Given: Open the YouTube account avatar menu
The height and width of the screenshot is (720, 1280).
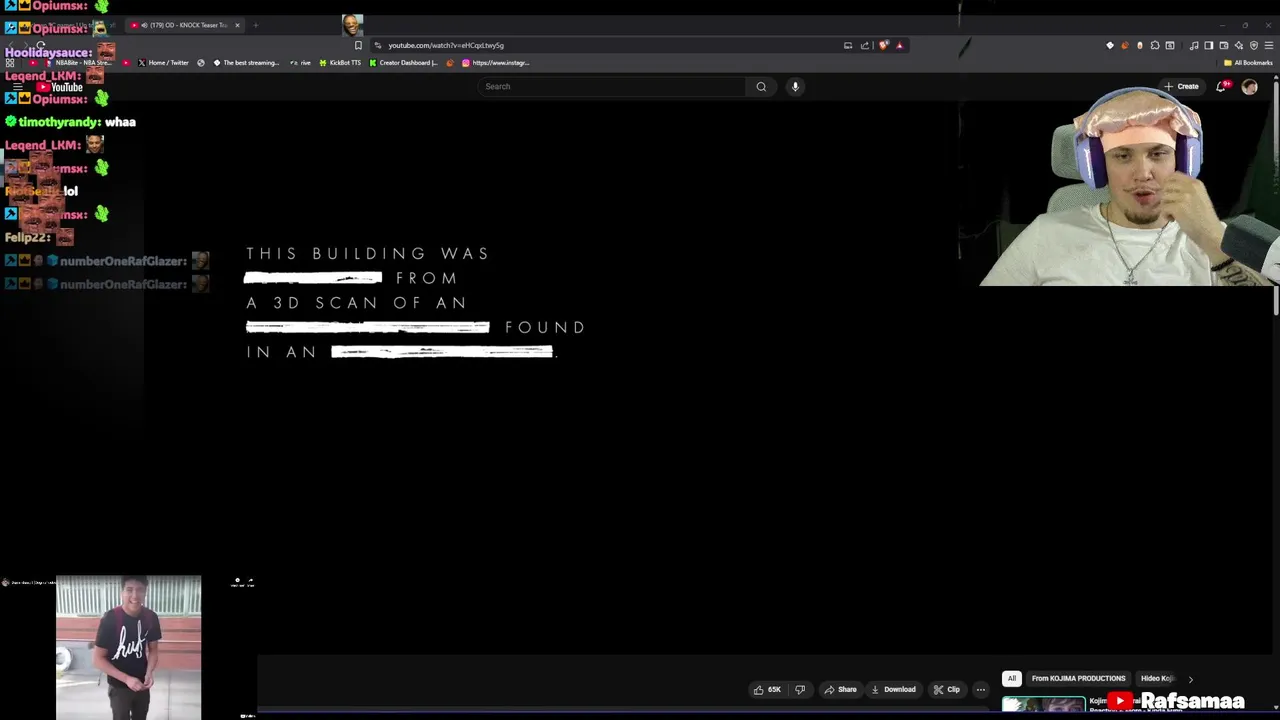Looking at the screenshot, I should click(x=1249, y=87).
